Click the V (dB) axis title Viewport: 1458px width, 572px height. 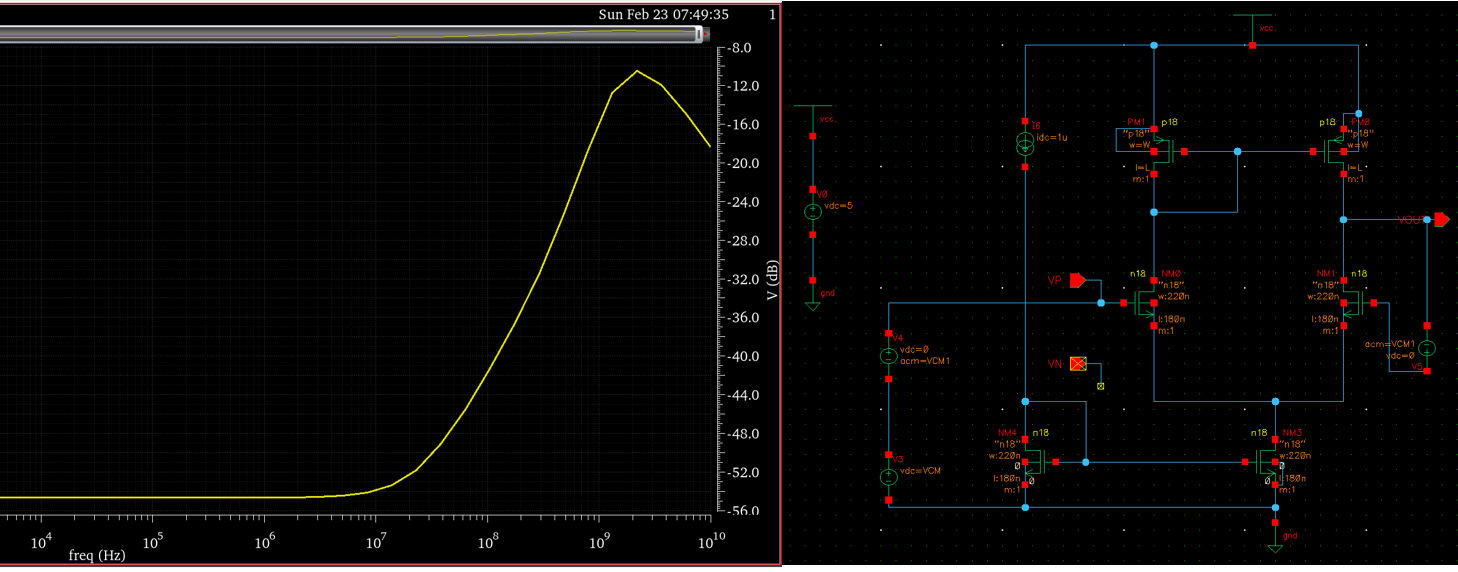coord(772,280)
